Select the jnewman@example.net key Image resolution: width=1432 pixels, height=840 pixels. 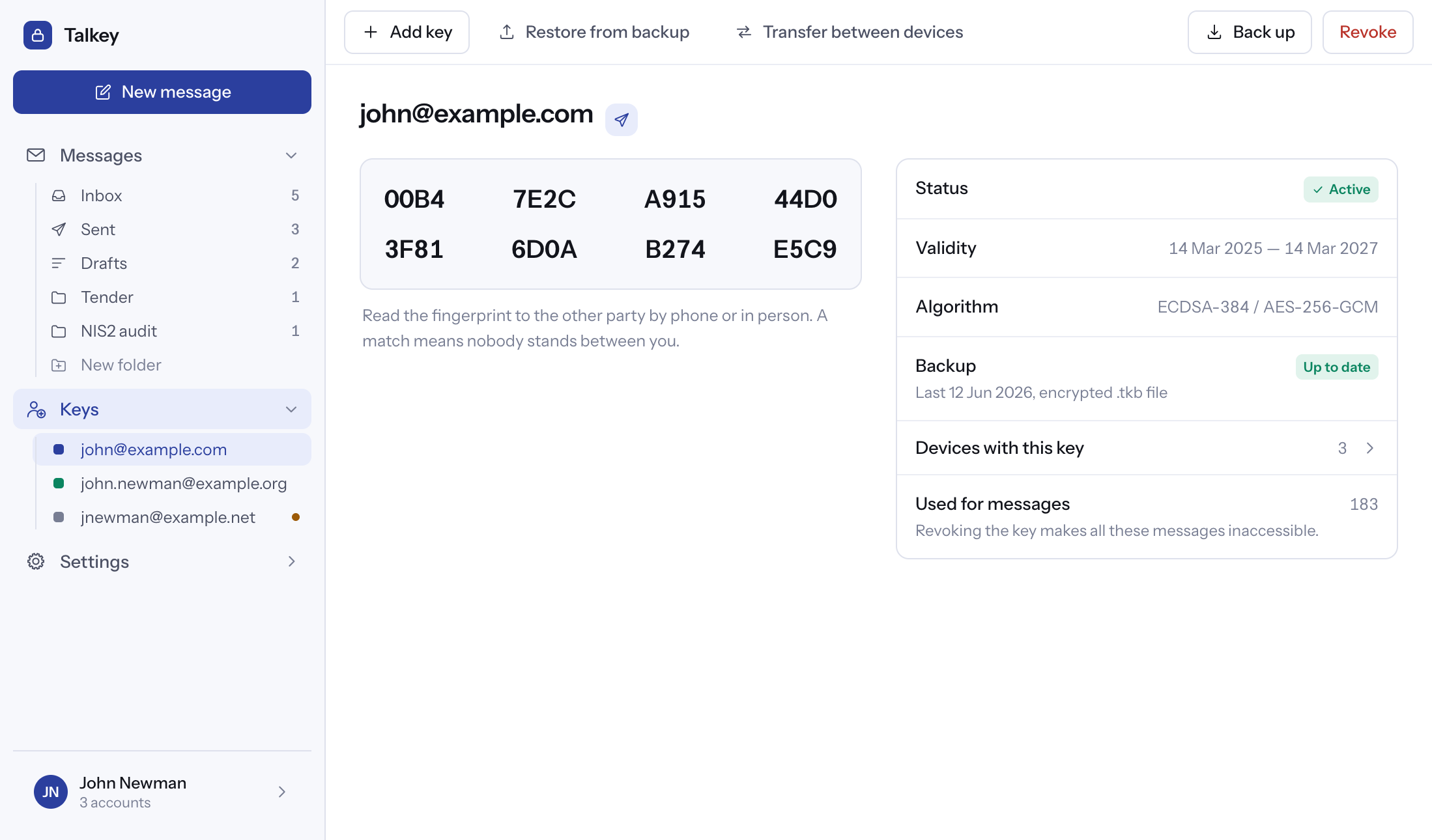click(x=173, y=517)
